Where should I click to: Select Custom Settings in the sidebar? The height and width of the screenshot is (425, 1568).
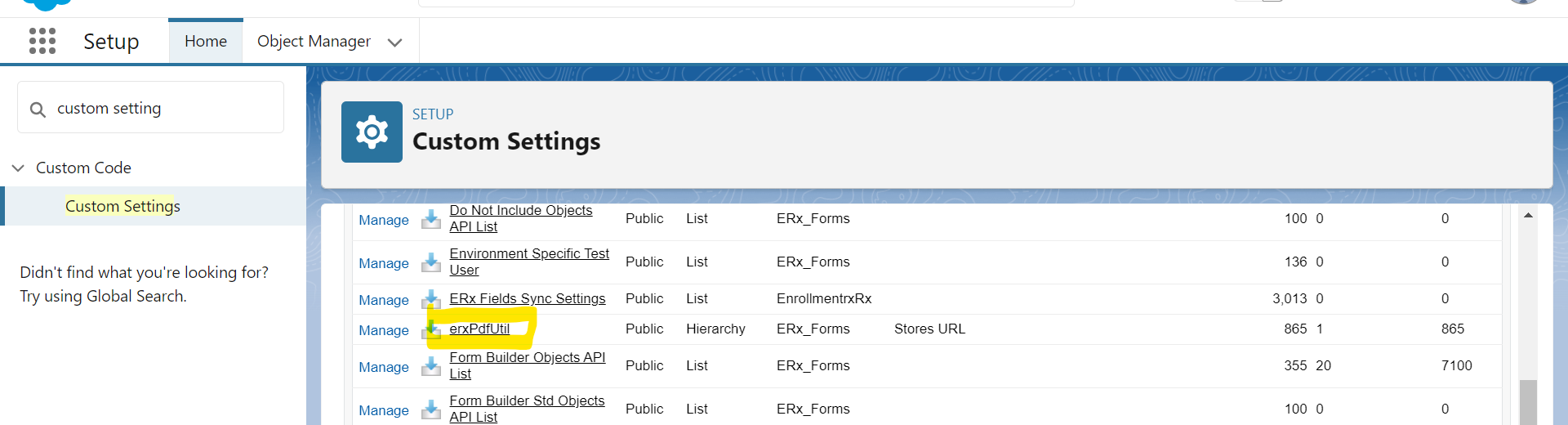[x=122, y=206]
